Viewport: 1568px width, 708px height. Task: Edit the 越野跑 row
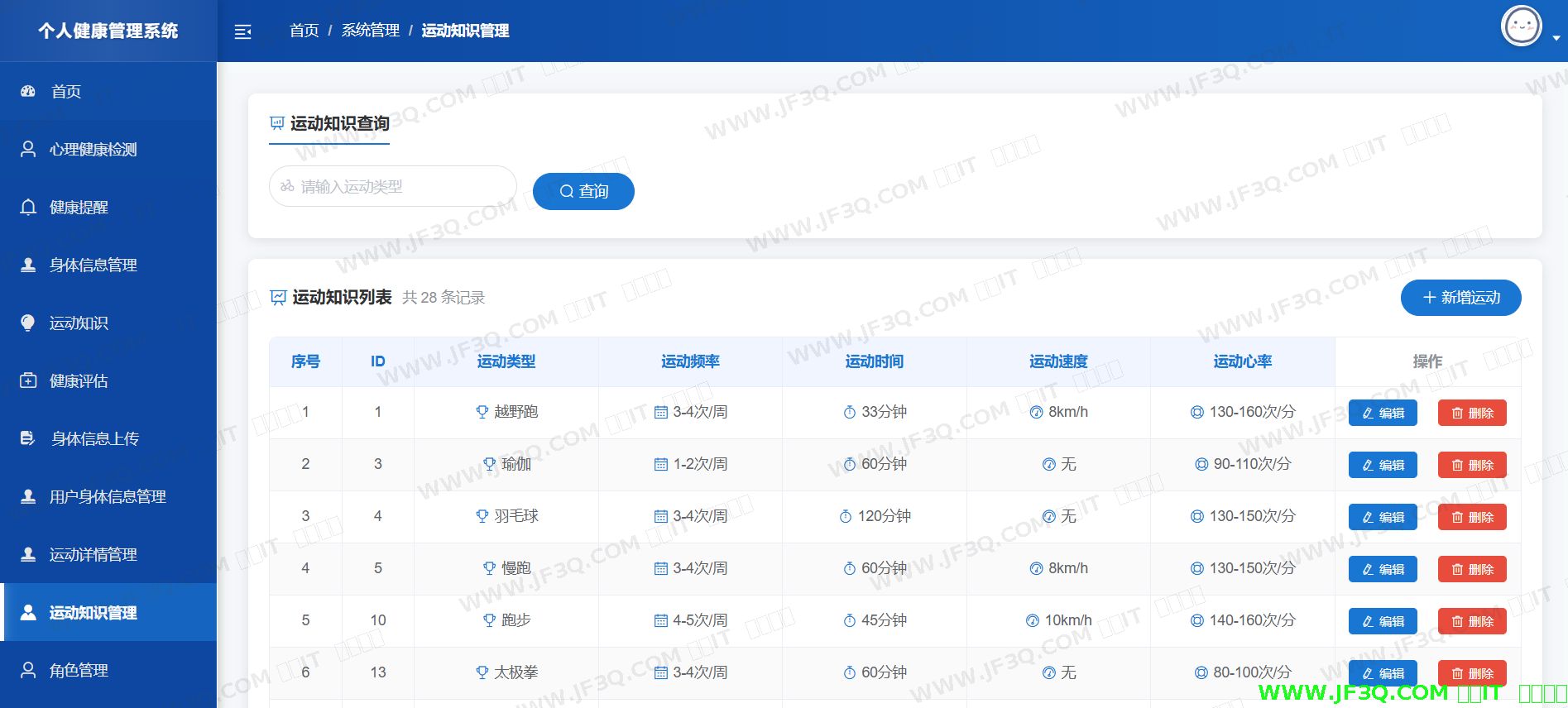point(1383,413)
